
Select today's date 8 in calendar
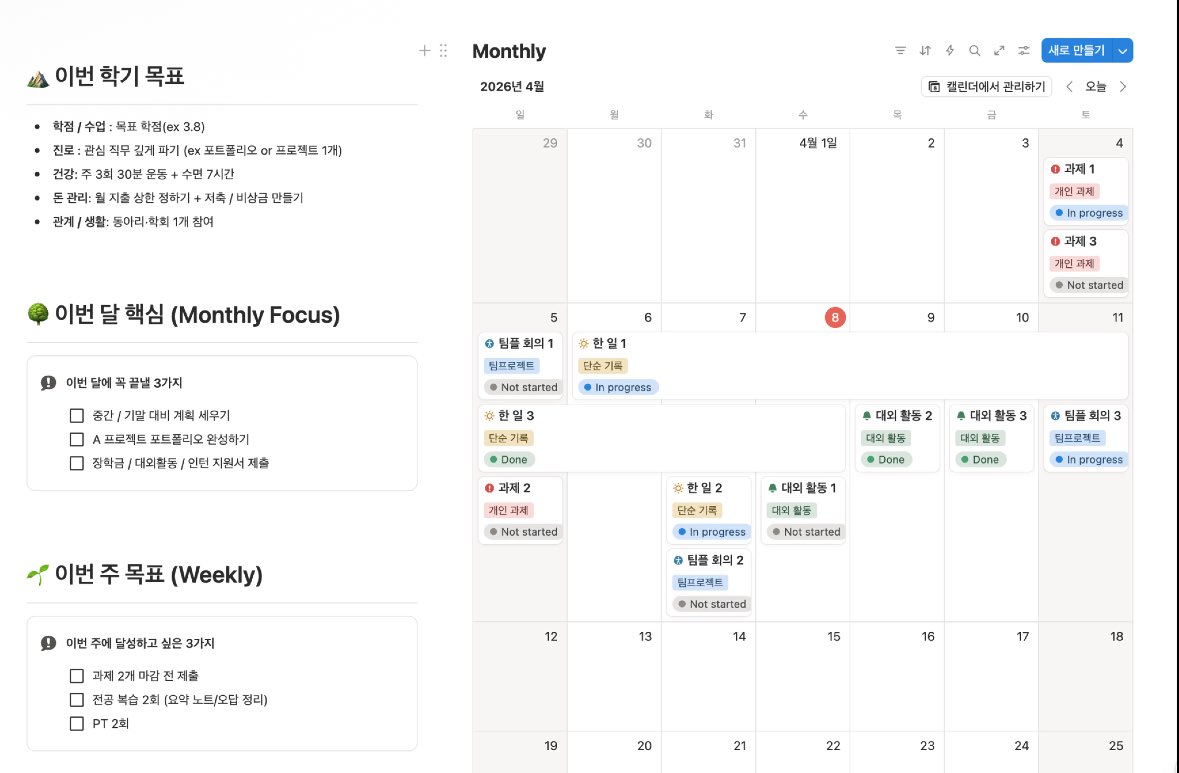click(835, 317)
